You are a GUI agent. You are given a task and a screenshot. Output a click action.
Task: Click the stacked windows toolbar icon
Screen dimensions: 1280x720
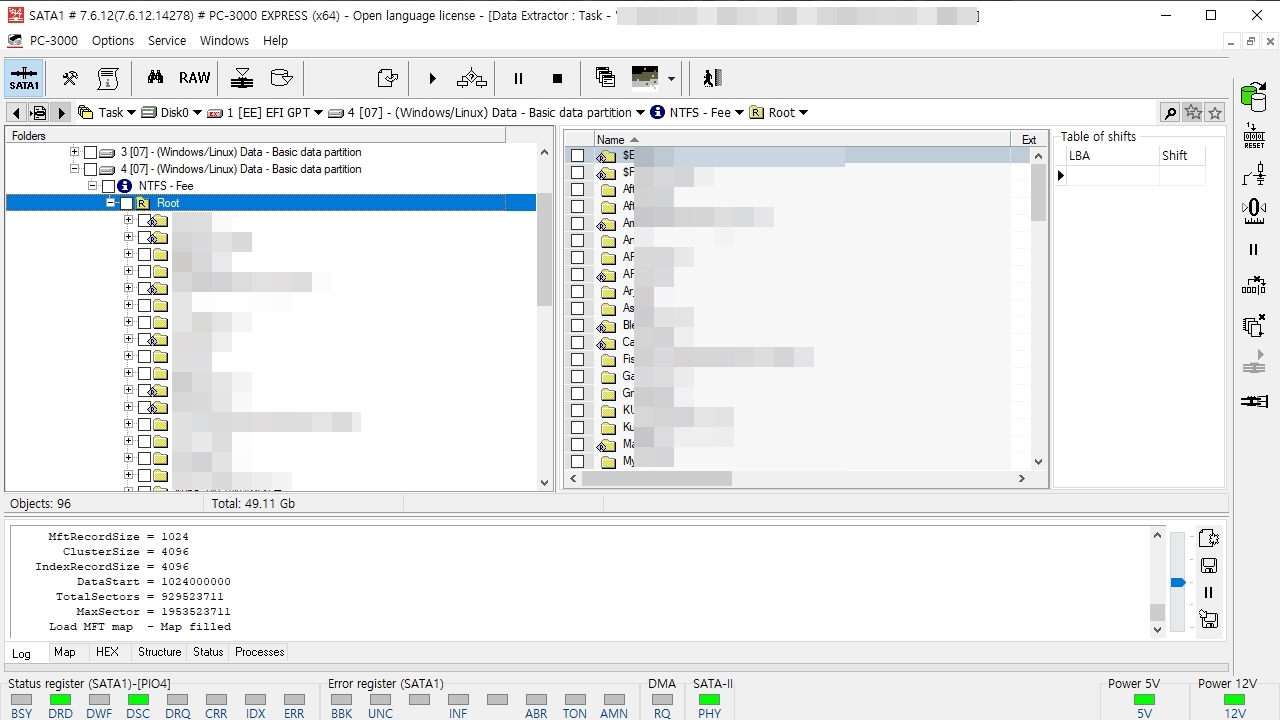pyautogui.click(x=605, y=78)
